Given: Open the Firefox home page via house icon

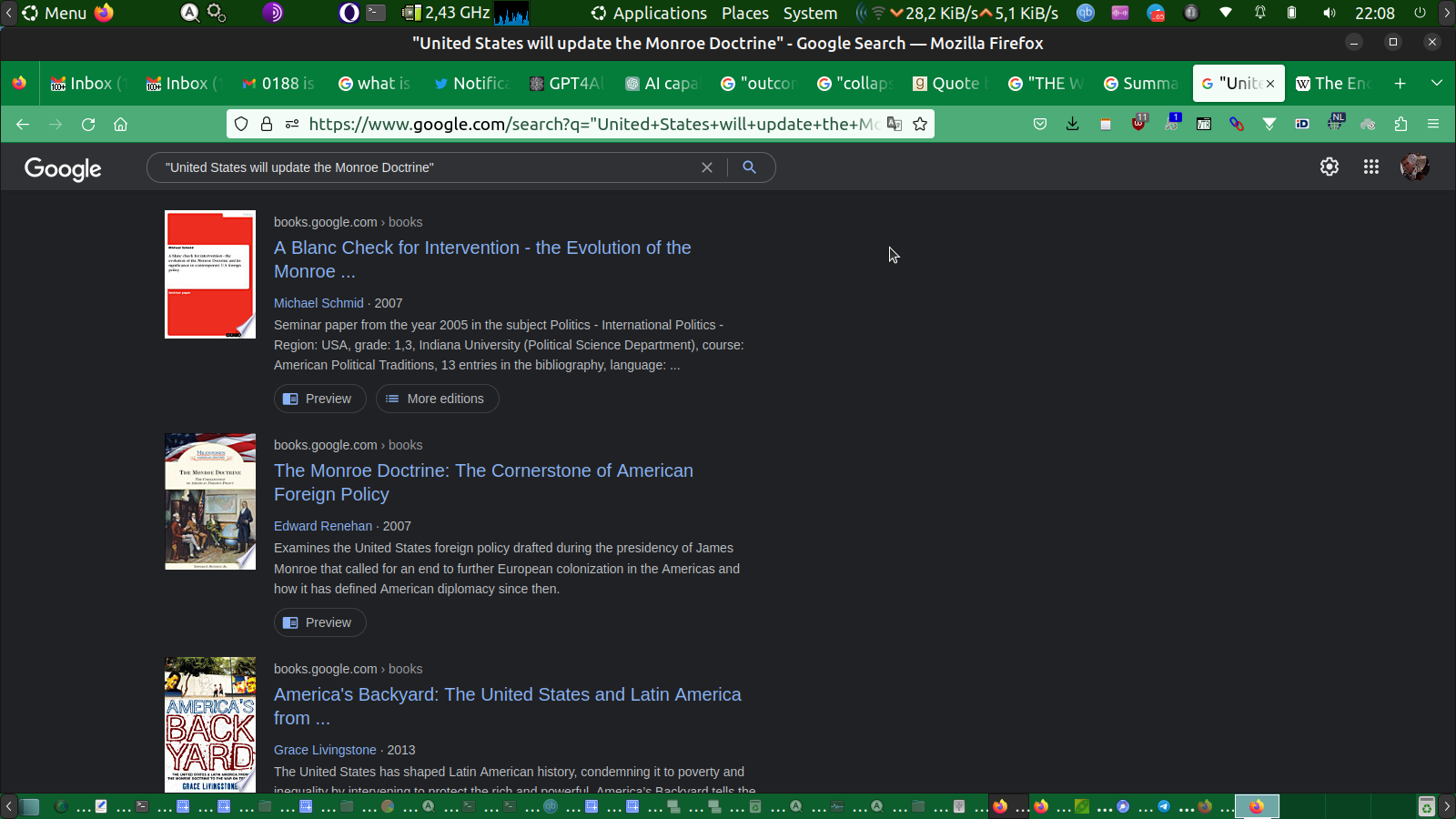Looking at the screenshot, I should click(120, 125).
